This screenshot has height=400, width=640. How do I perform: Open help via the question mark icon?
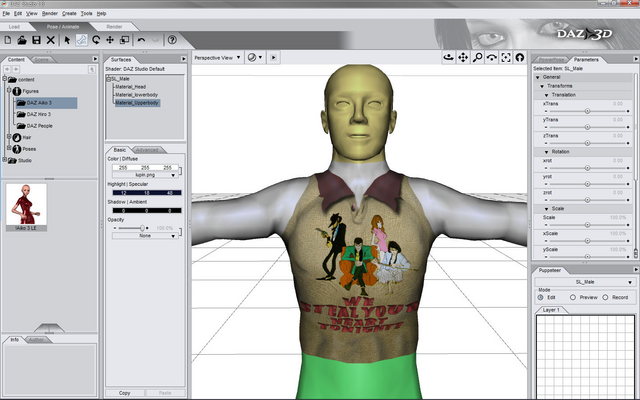pyautogui.click(x=172, y=40)
